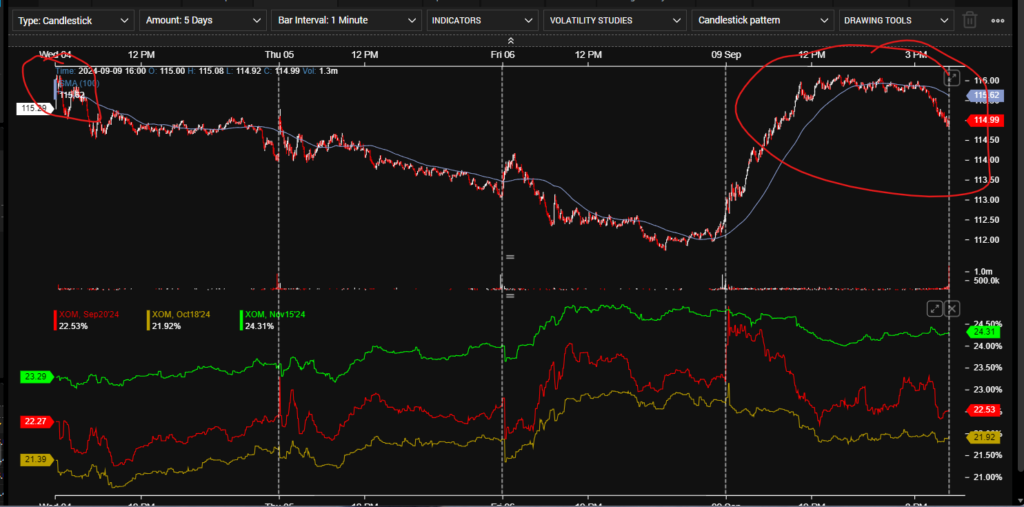Screen dimensions: 1024x507
Task: Open the Bar Interval: 1 Minute dropdown
Action: click(346, 20)
